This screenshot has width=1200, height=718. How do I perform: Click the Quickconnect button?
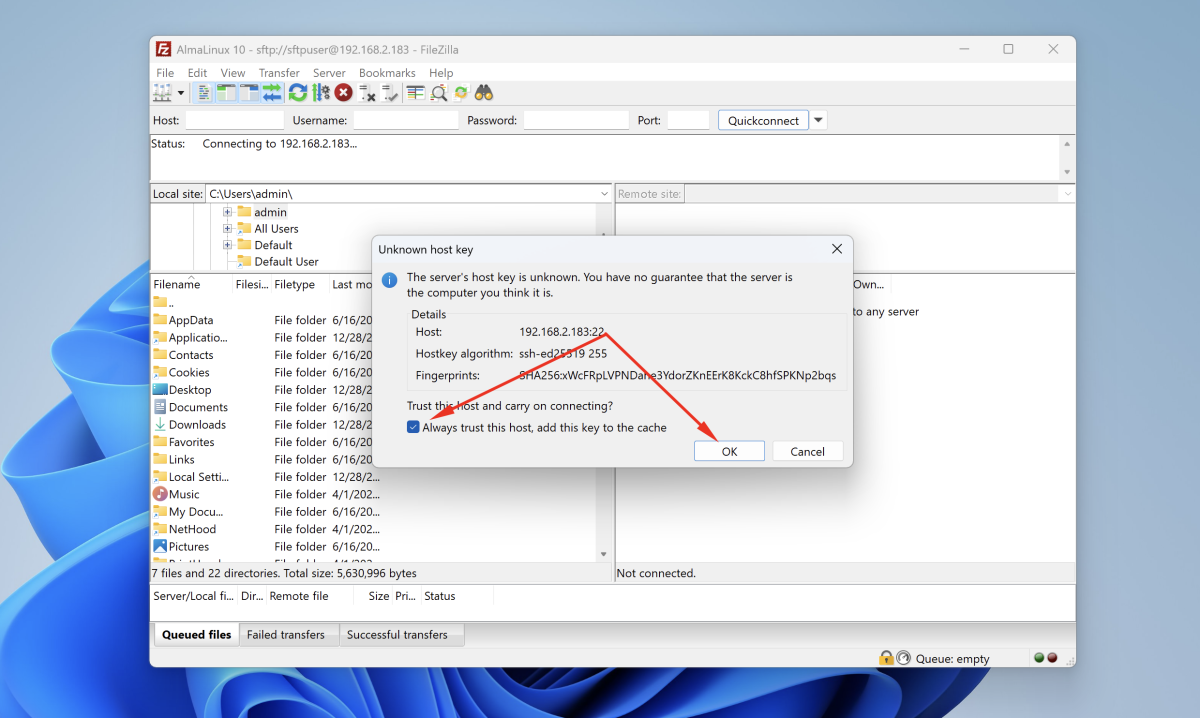(763, 120)
